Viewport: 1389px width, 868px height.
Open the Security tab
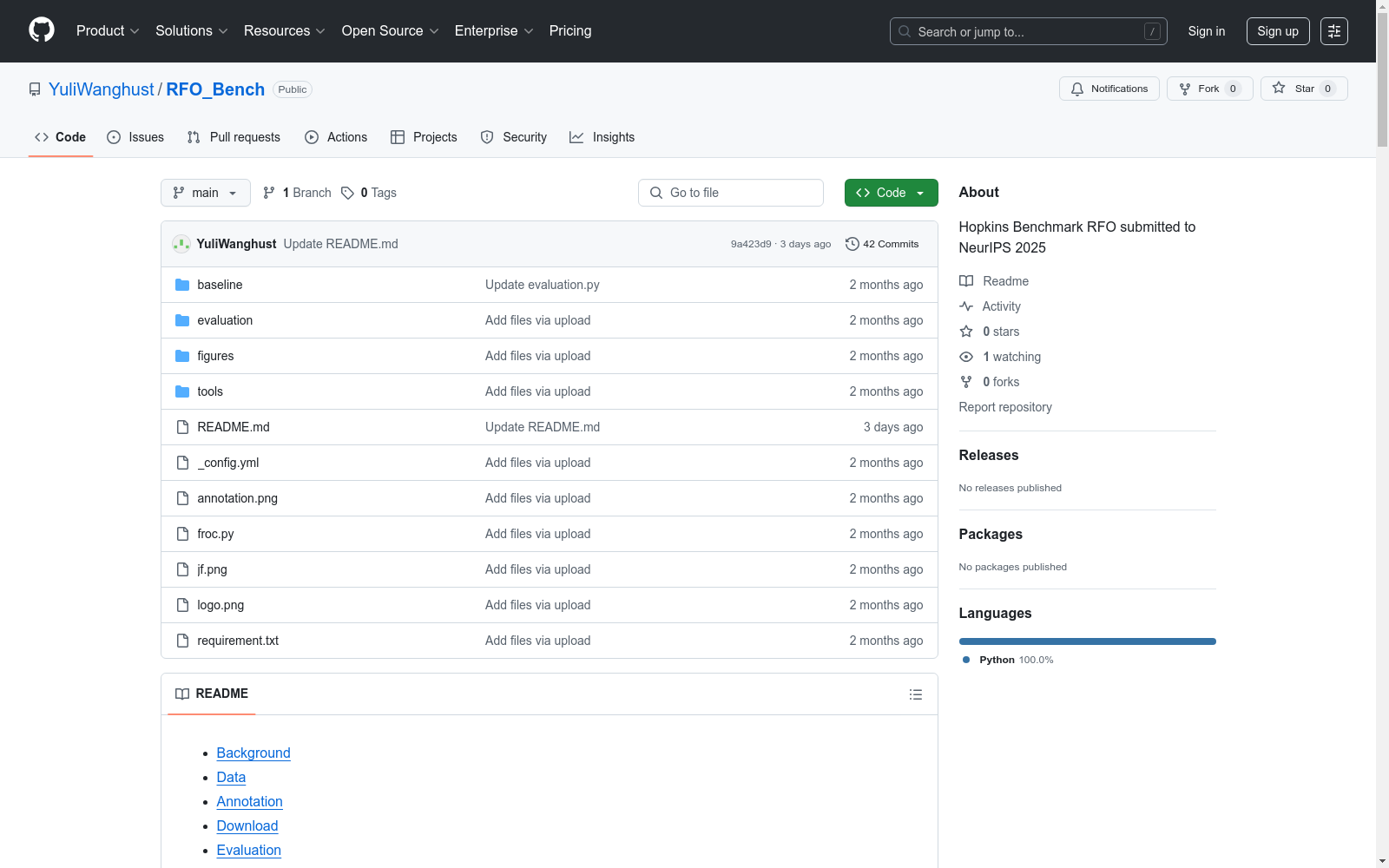(x=514, y=137)
